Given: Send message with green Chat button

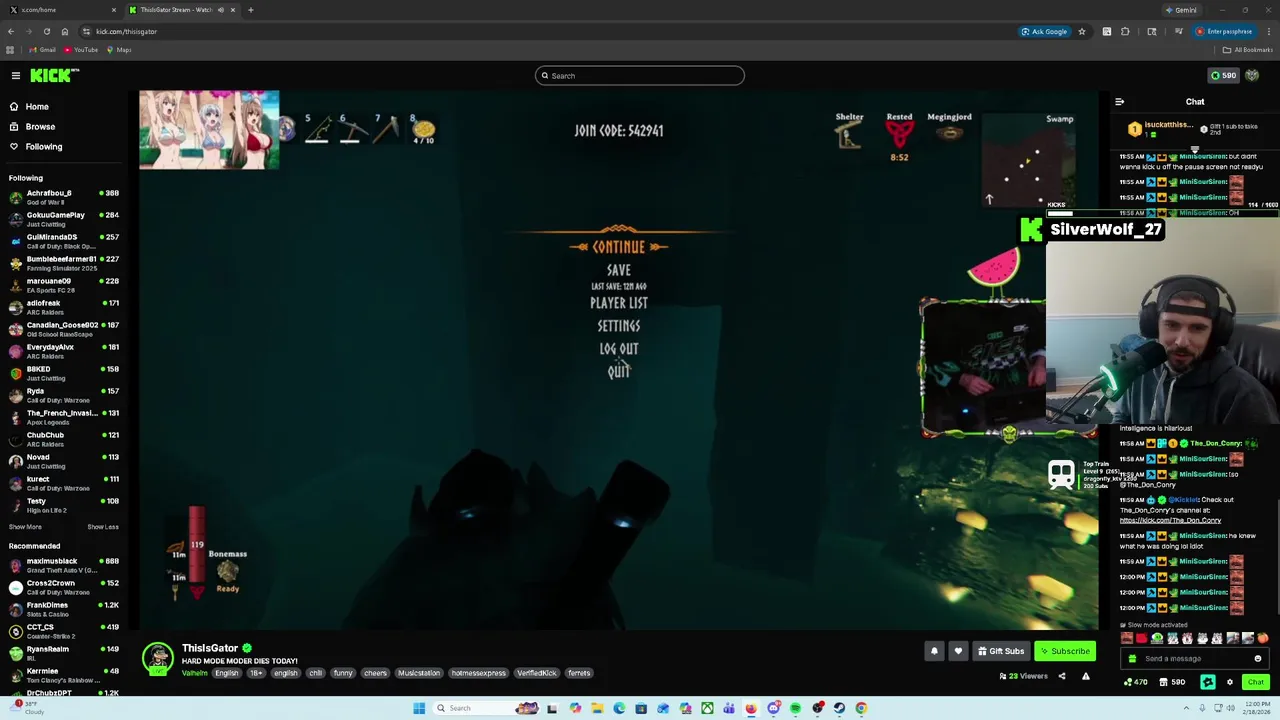Looking at the screenshot, I should click(1256, 682).
